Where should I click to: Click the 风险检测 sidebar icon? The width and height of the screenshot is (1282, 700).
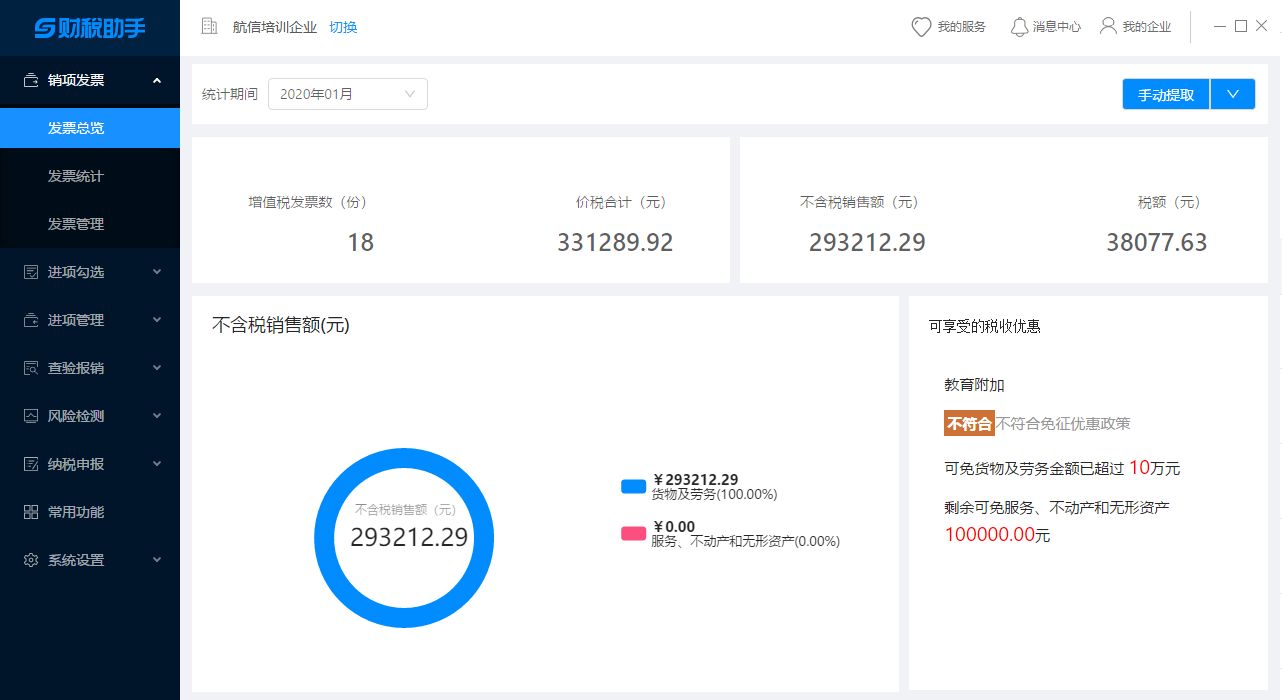[x=31, y=416]
